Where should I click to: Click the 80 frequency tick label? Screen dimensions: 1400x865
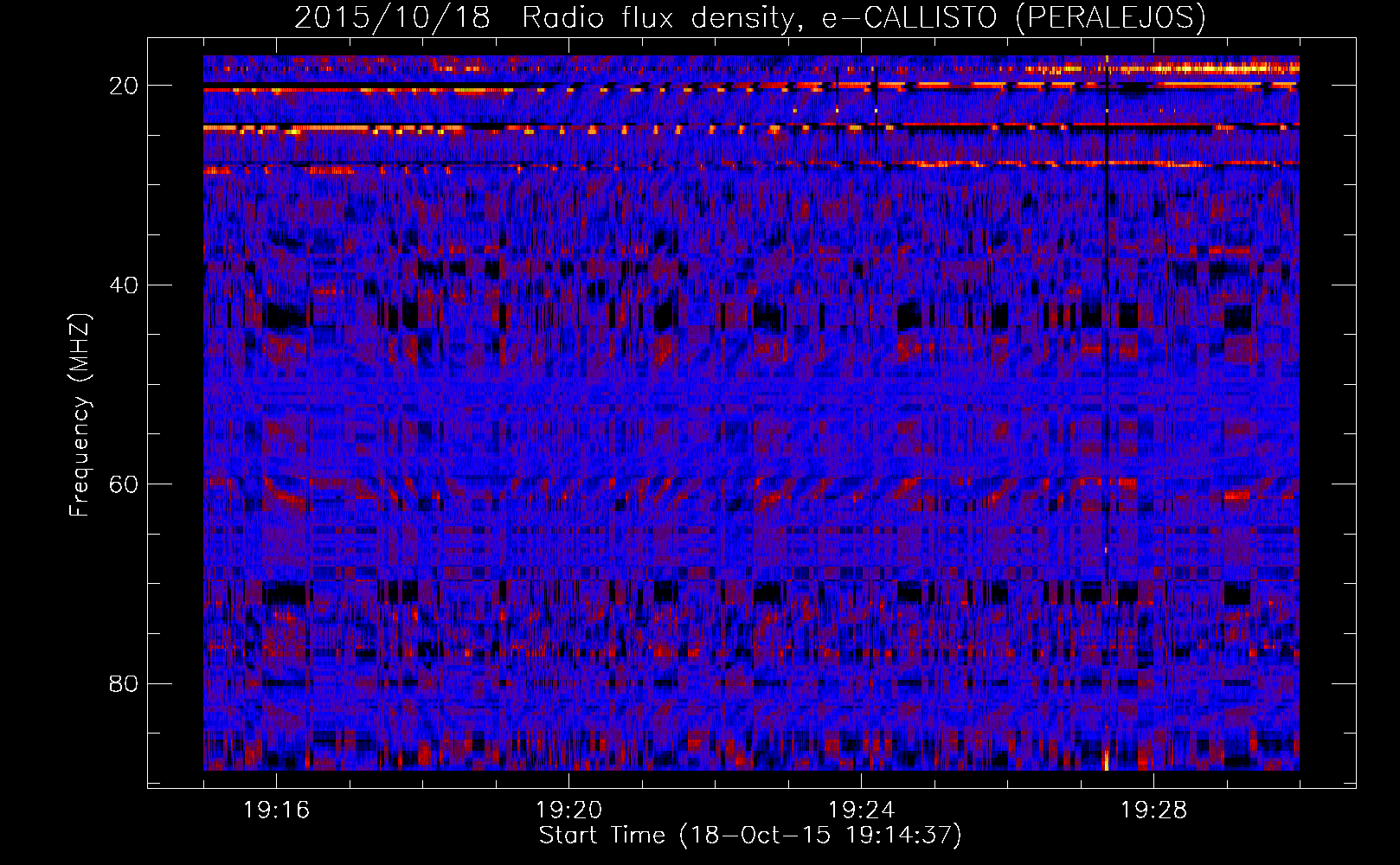[x=124, y=683]
